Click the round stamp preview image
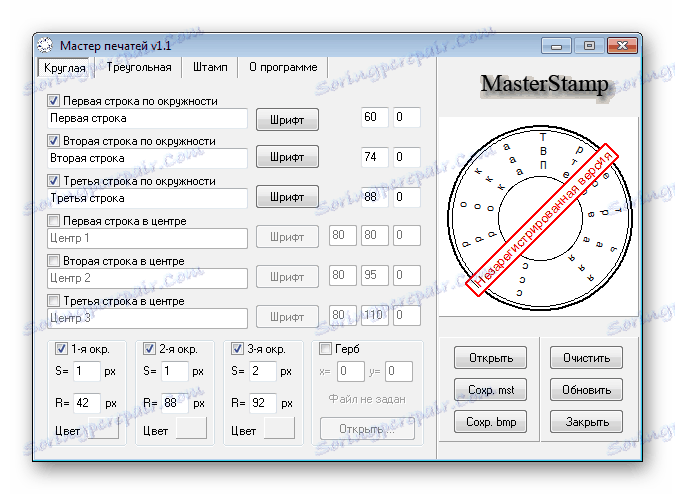The width and height of the screenshot is (675, 494). point(540,218)
